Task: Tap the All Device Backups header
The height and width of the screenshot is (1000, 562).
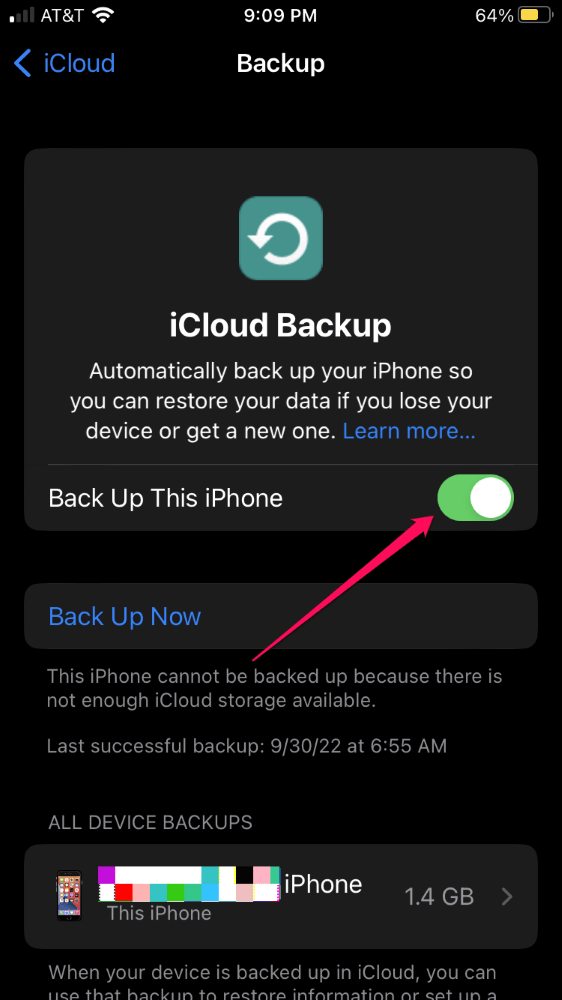Action: 151,822
